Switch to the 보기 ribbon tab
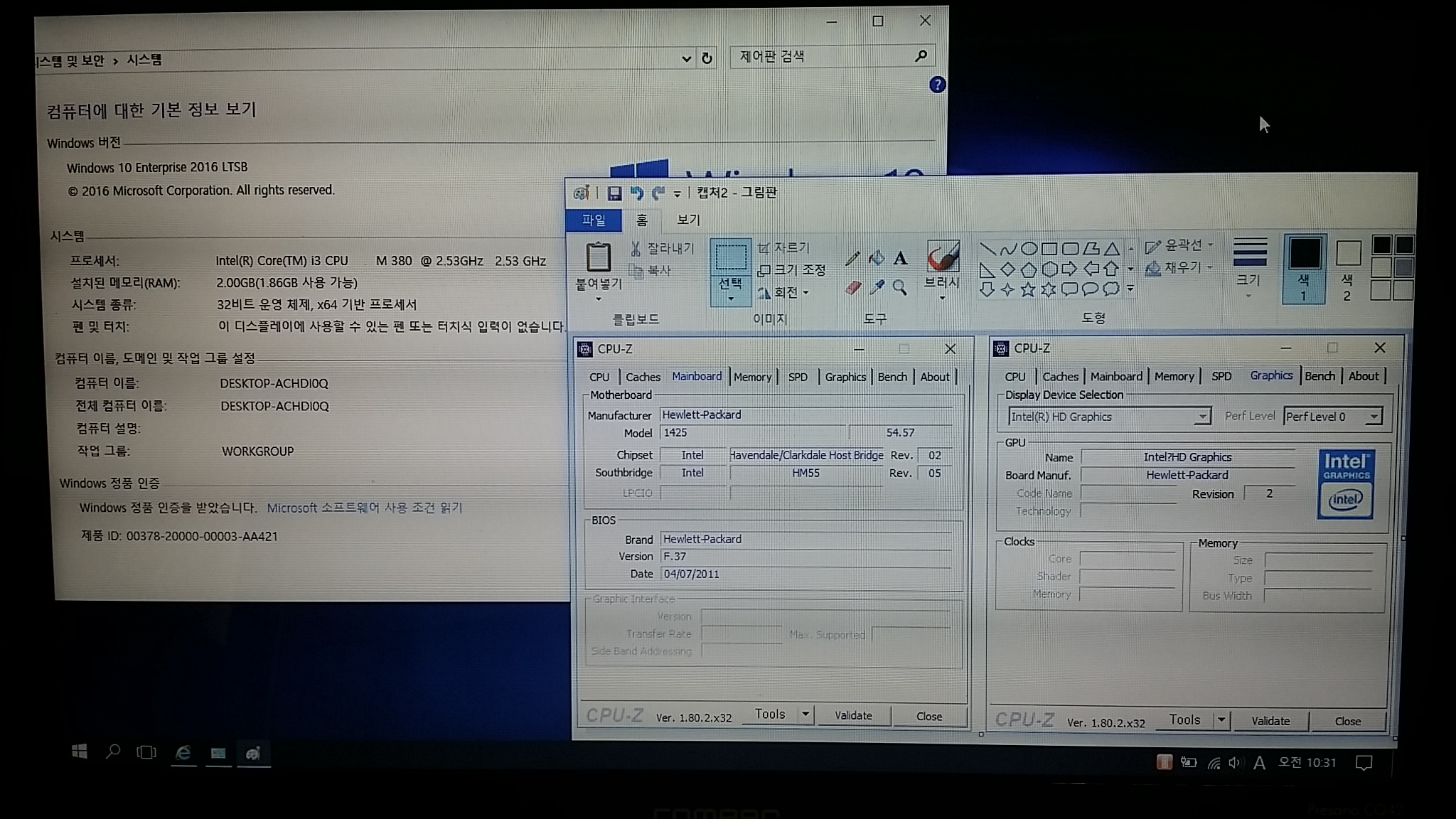1456x819 pixels. point(688,220)
